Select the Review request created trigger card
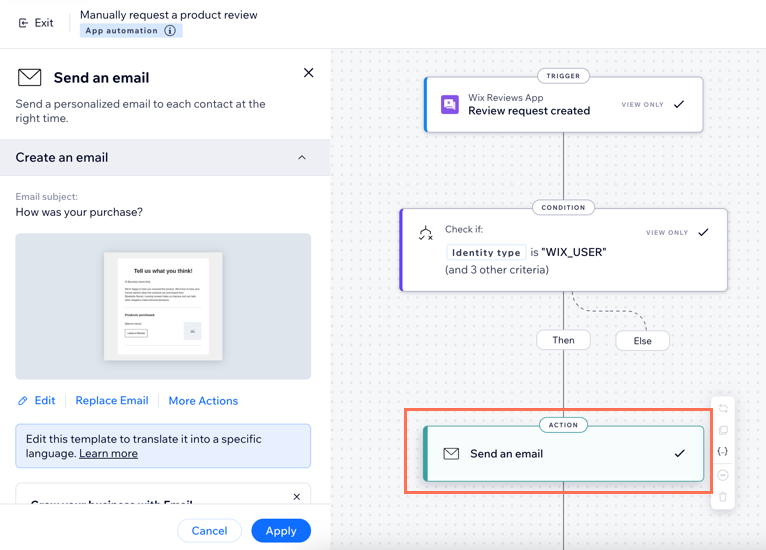 563,105
